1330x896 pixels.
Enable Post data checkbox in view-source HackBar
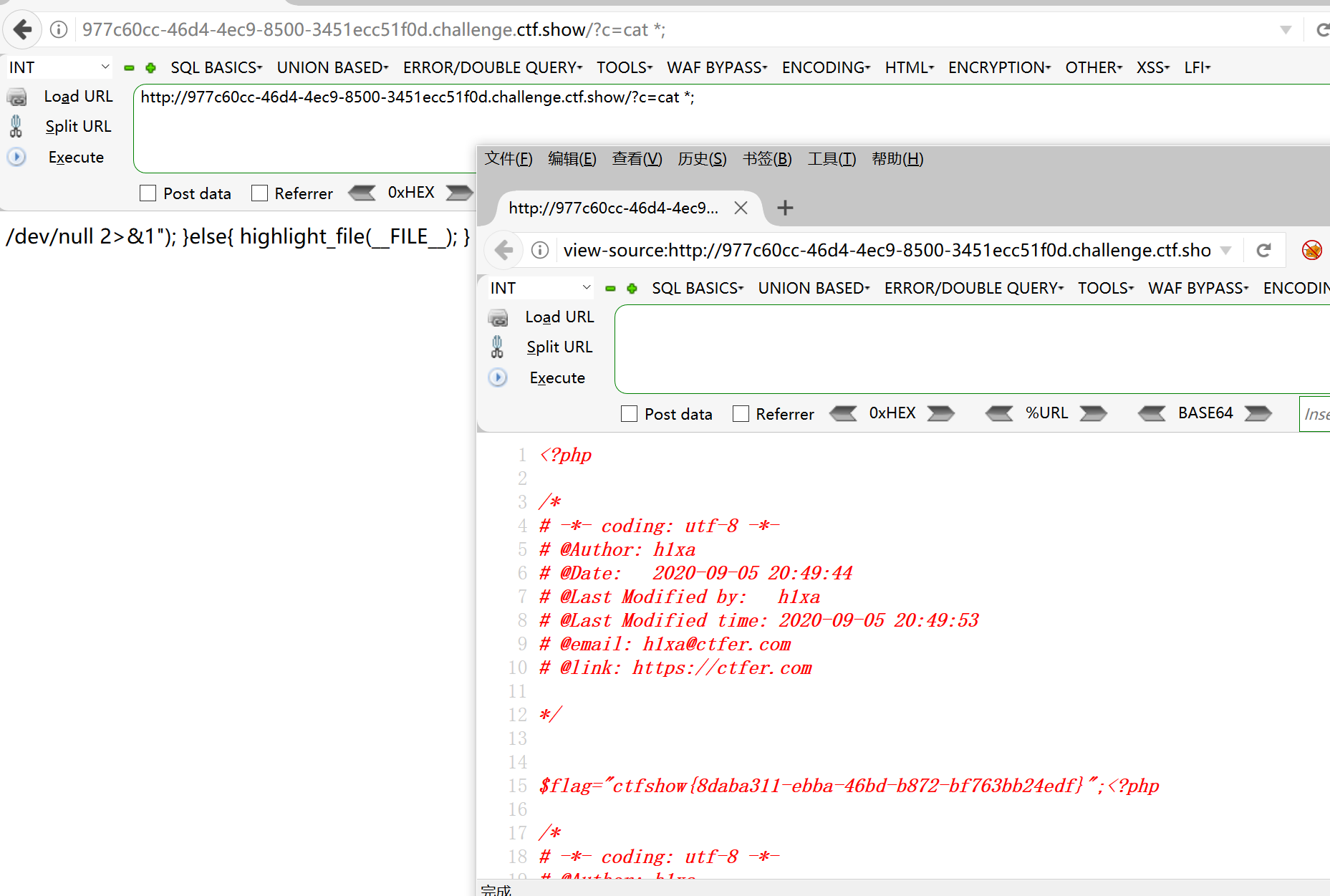pyautogui.click(x=629, y=414)
